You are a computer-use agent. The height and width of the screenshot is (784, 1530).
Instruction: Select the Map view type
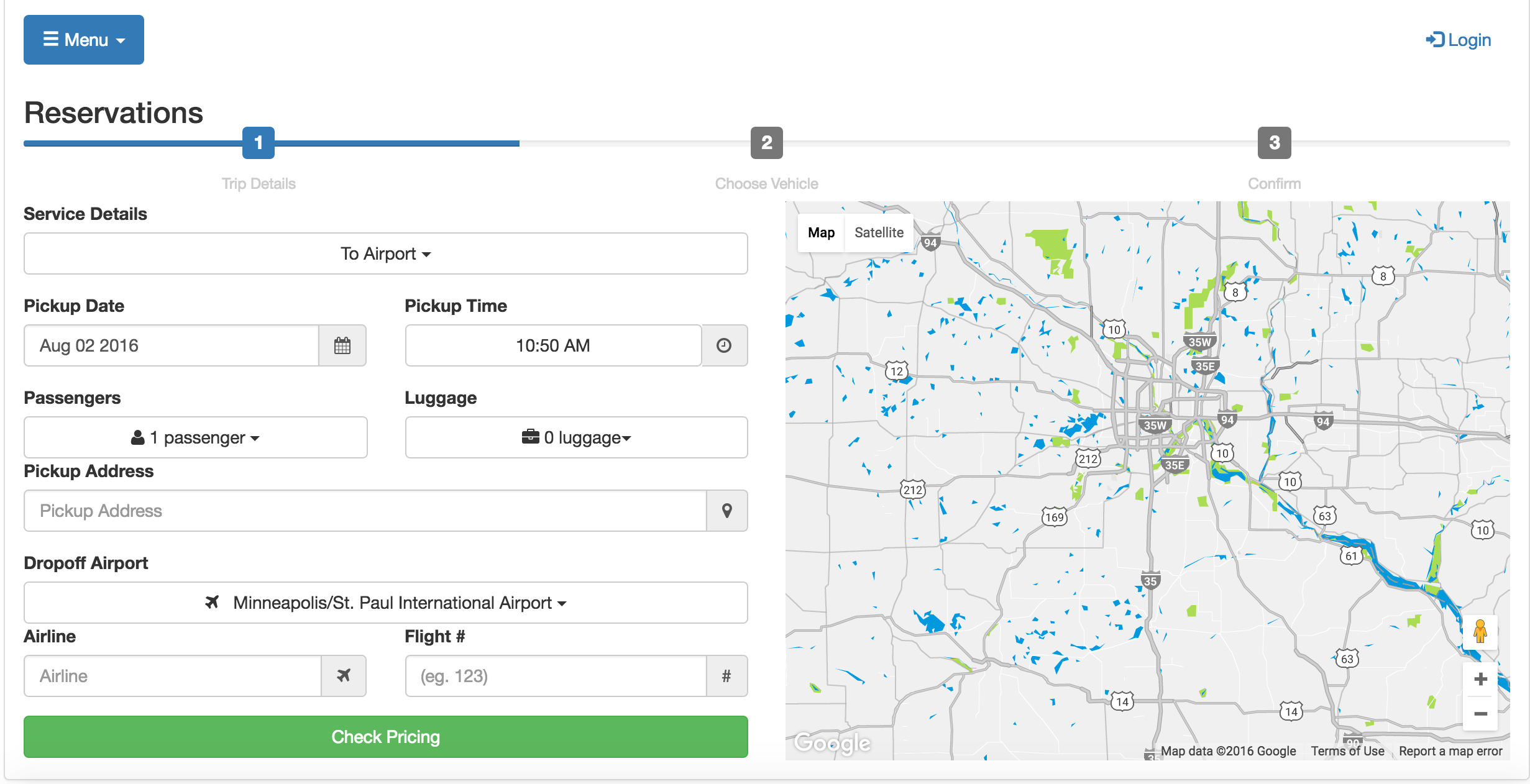pyautogui.click(x=821, y=232)
